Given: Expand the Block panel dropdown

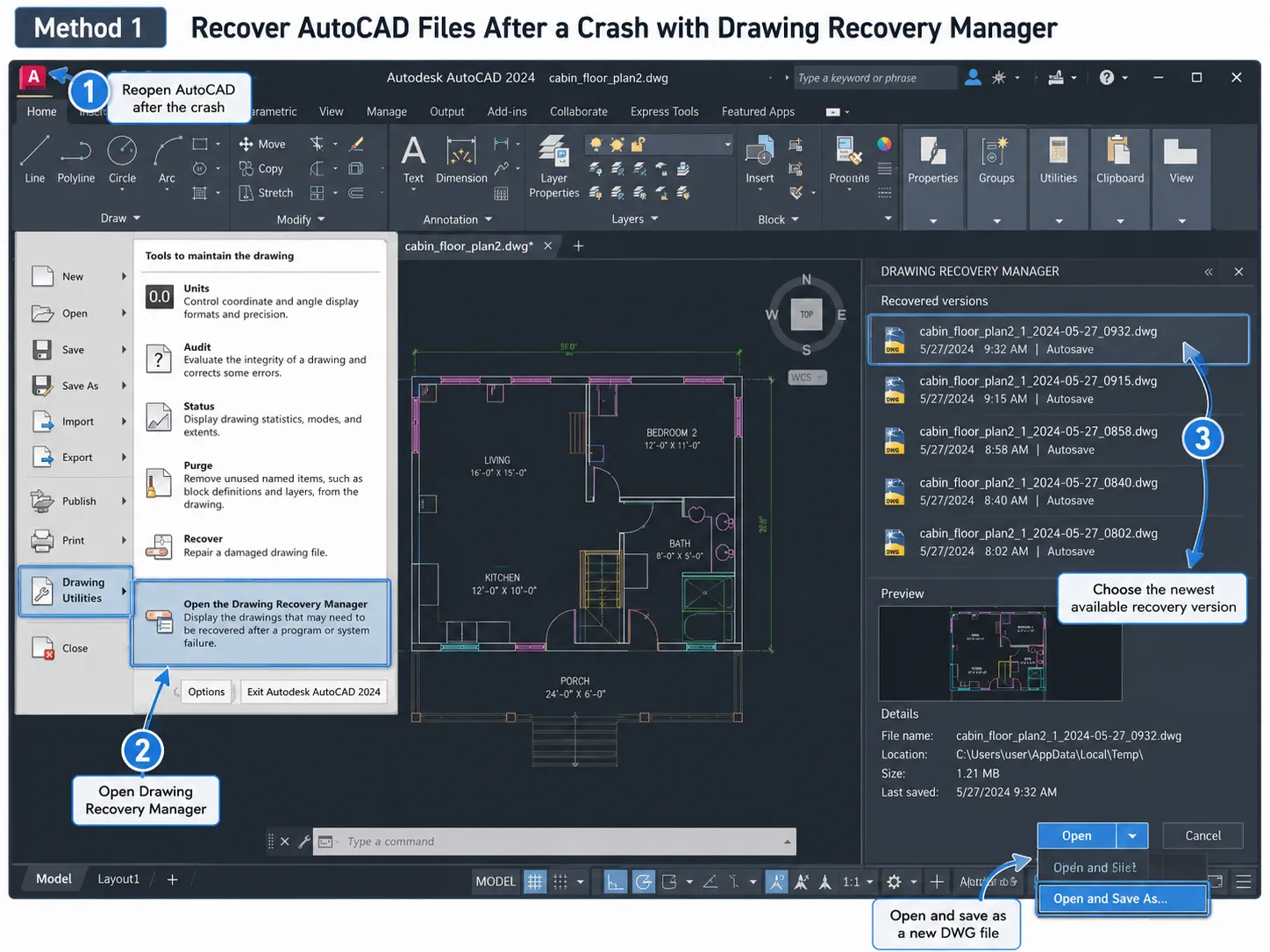Looking at the screenshot, I should pyautogui.click(x=778, y=219).
